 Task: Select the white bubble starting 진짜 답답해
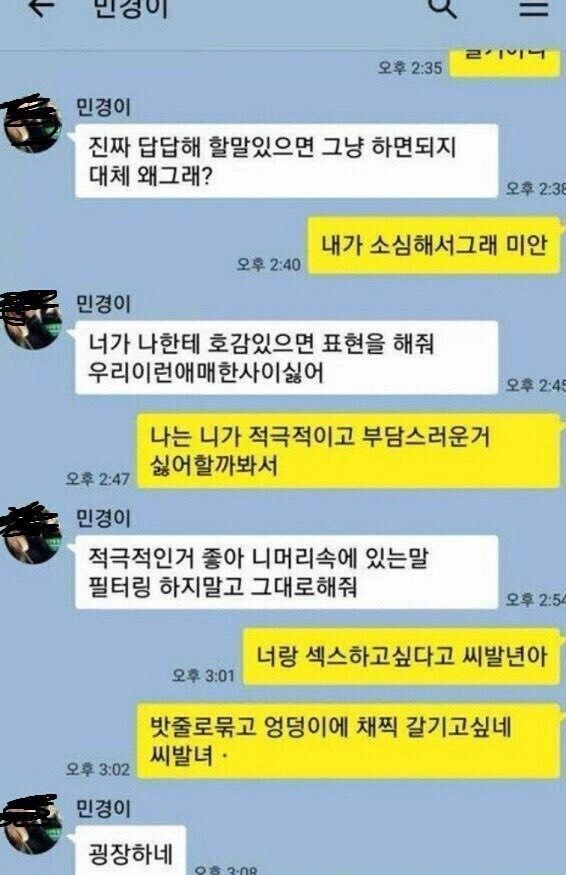[x=286, y=161]
